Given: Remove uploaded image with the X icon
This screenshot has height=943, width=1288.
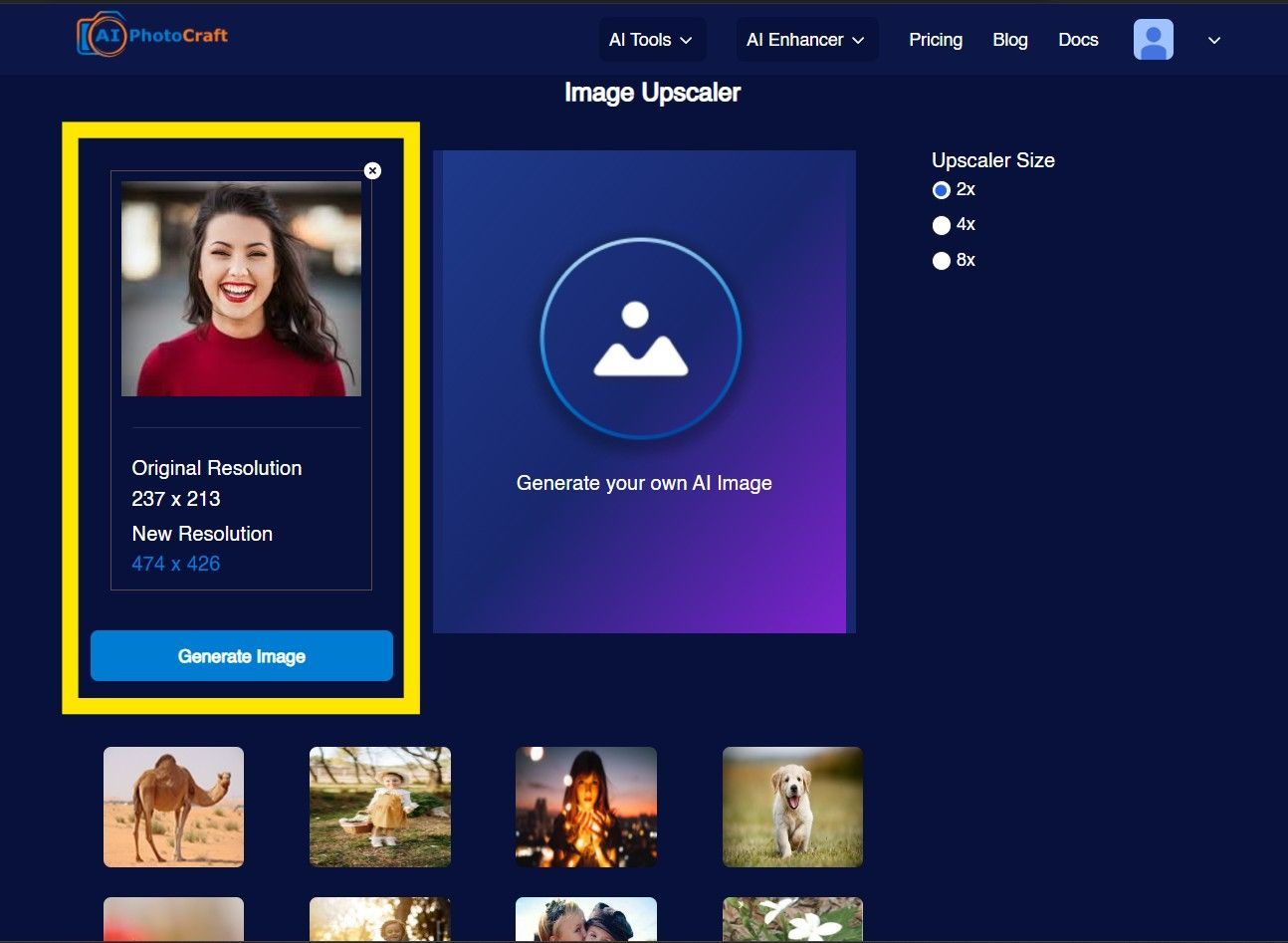Looking at the screenshot, I should 372,170.
